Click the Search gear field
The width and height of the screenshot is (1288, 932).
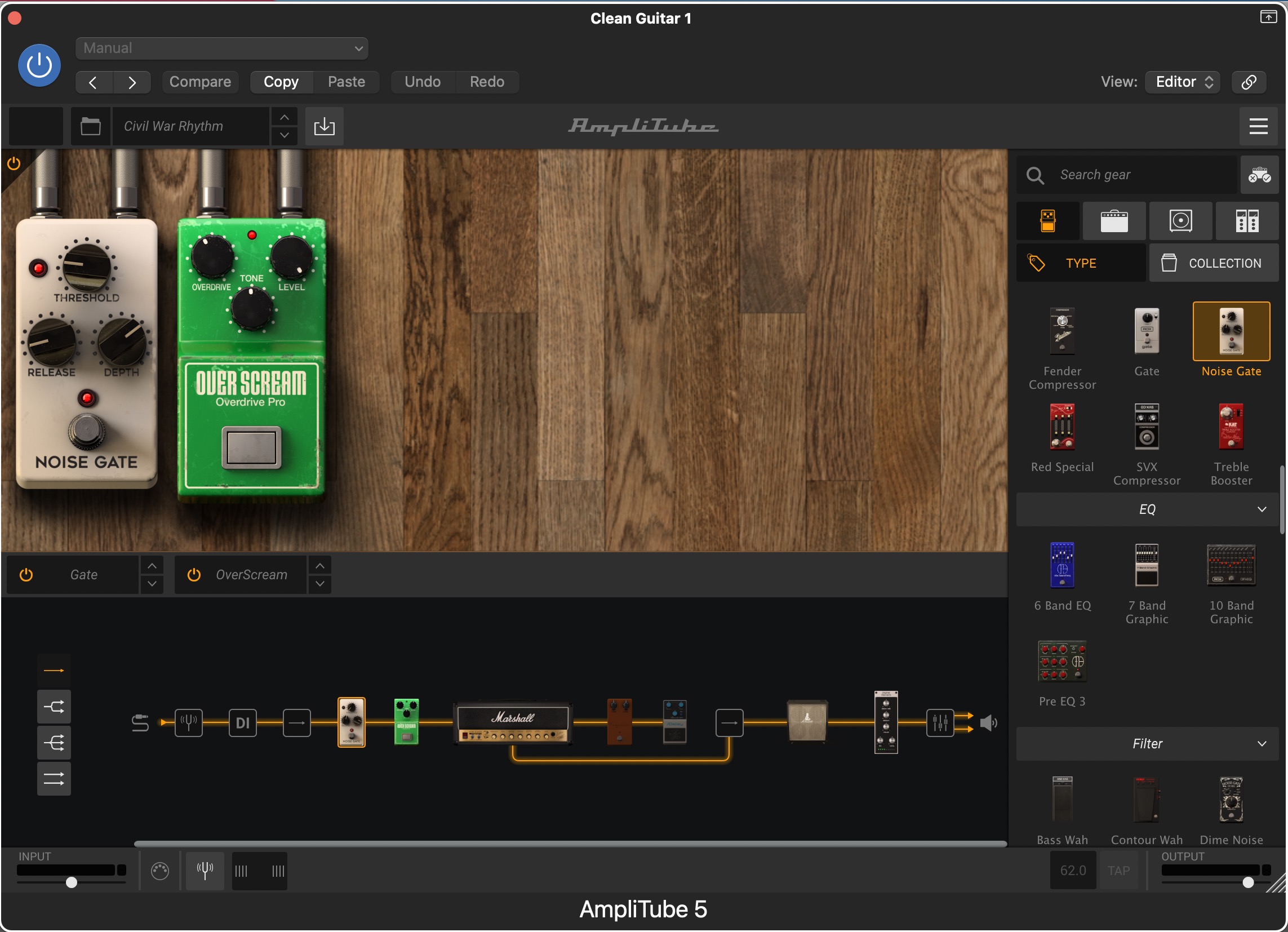coord(1127,175)
